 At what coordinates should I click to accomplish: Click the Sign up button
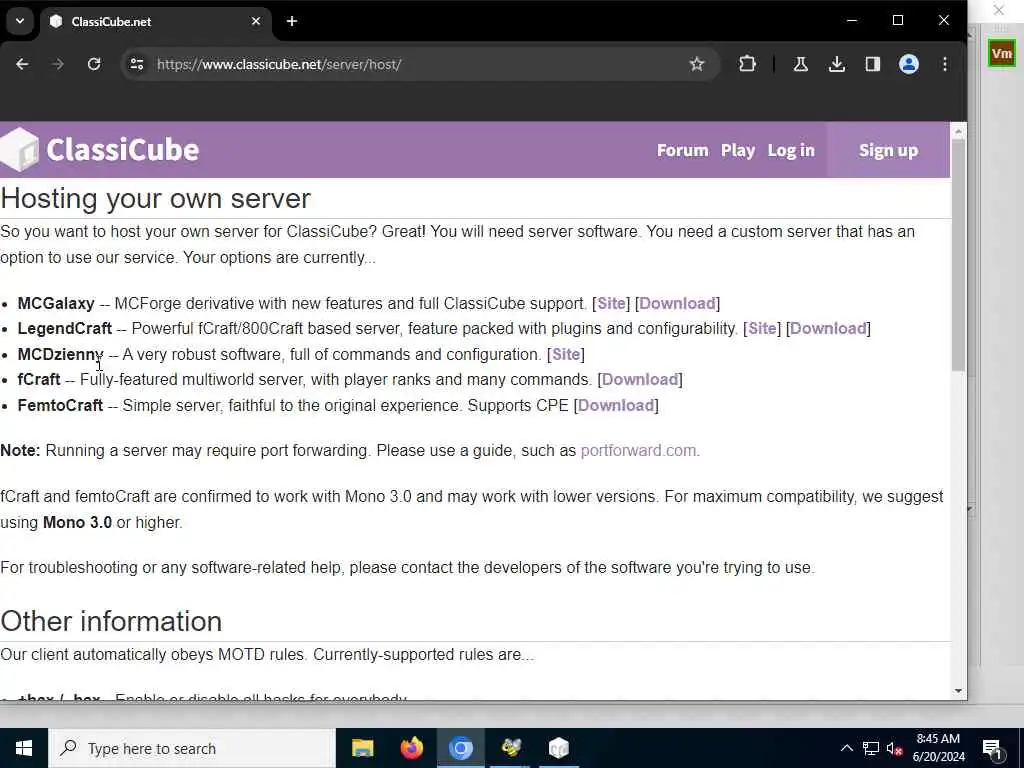(x=888, y=150)
